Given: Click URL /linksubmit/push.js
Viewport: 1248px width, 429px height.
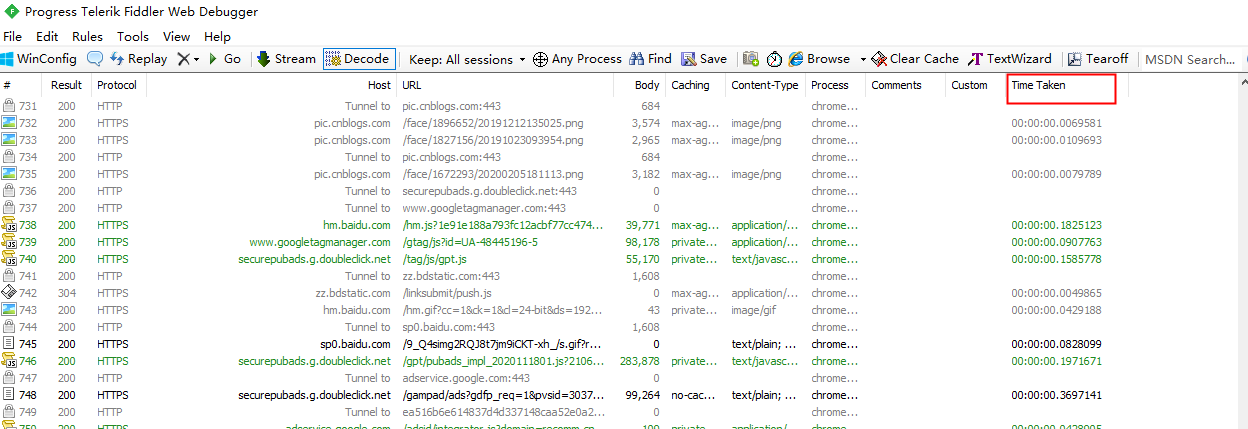Looking at the screenshot, I should point(447,293).
